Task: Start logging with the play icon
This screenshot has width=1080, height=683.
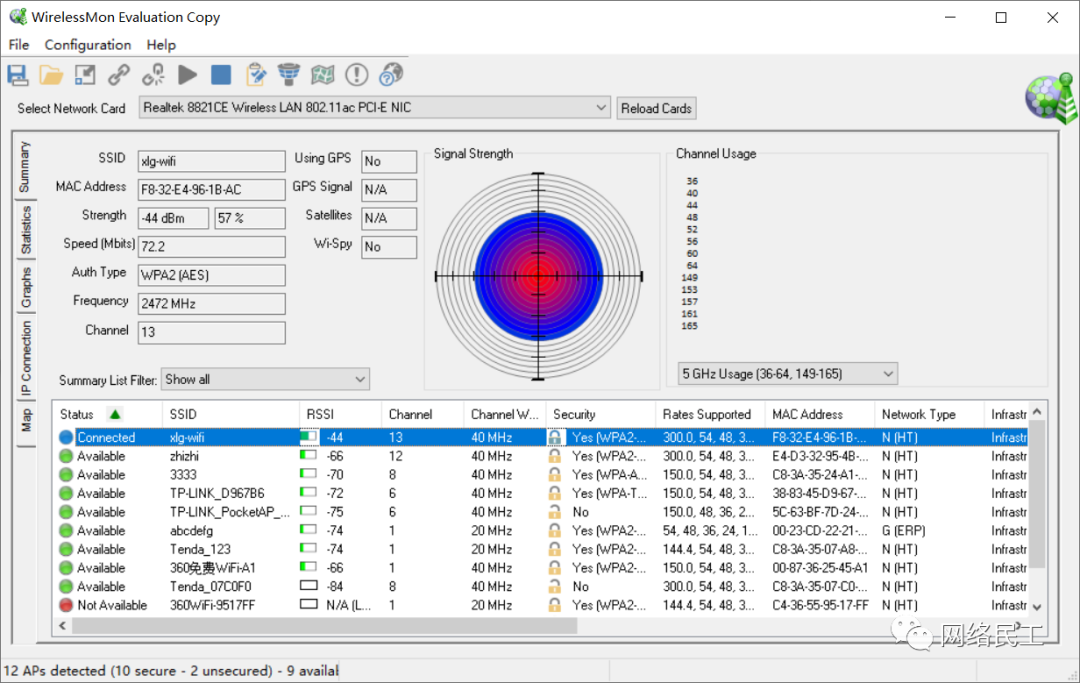Action: click(187, 75)
